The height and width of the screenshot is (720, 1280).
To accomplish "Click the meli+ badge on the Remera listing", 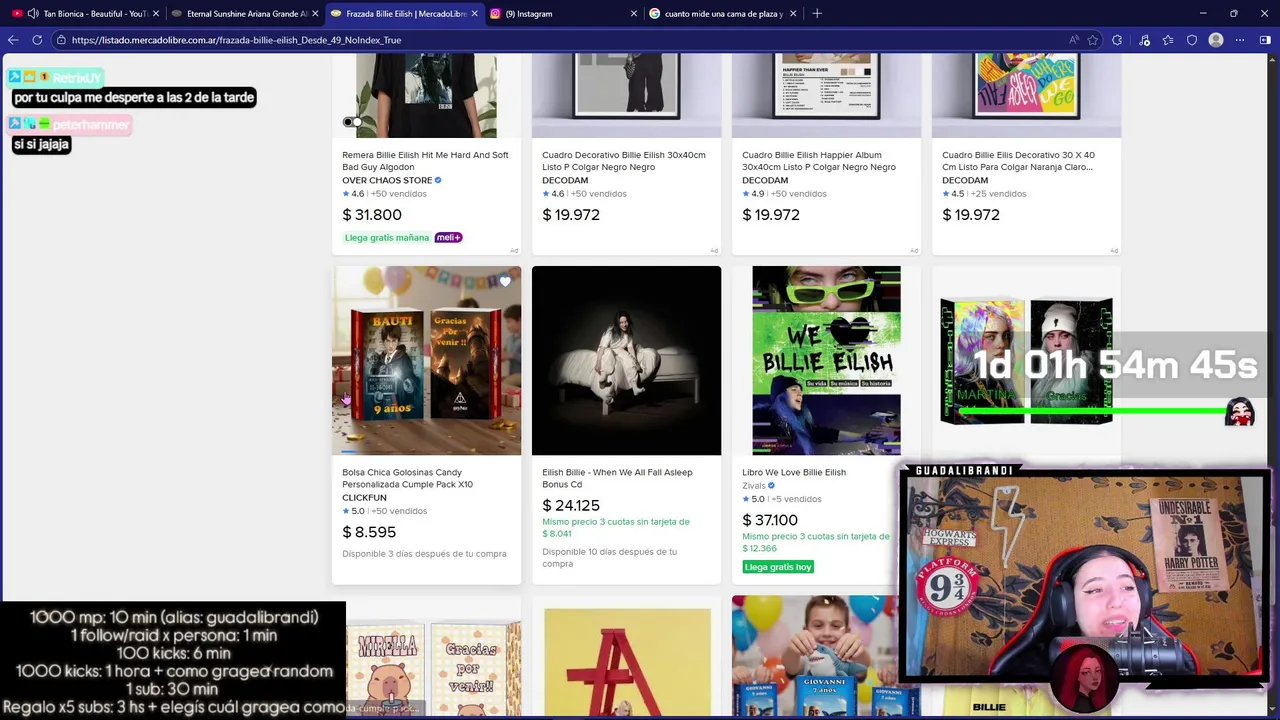I will pyautogui.click(x=448, y=238).
